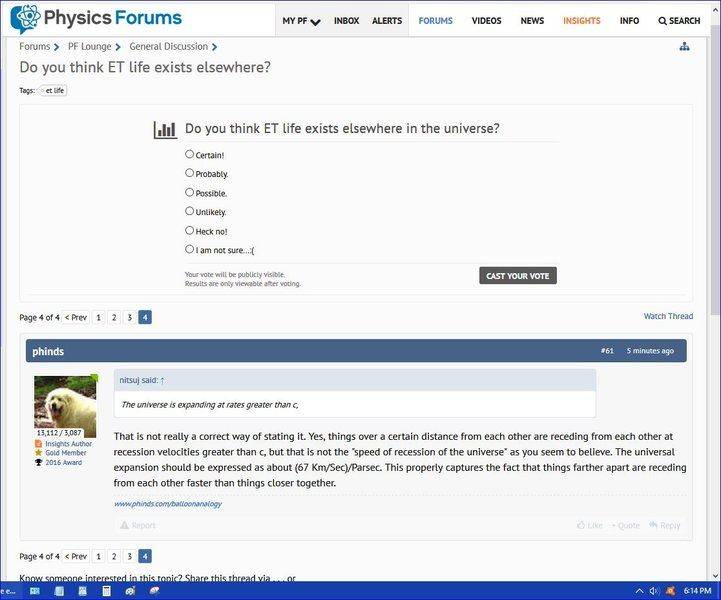
Task: Expand the chevron after PF Lounge breadcrumb
Action: tap(118, 47)
